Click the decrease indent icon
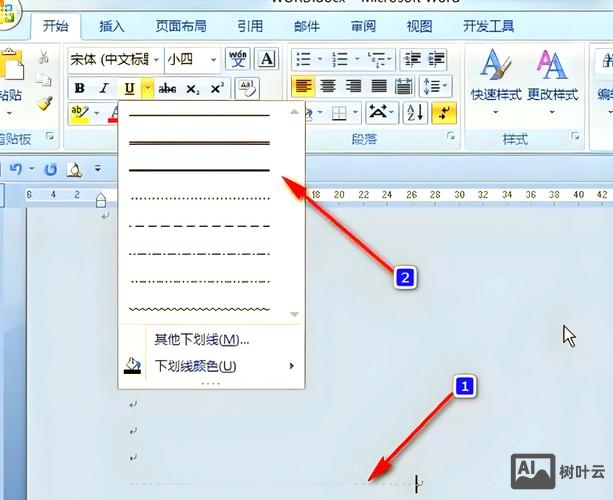The width and height of the screenshot is (613, 500). pos(412,59)
